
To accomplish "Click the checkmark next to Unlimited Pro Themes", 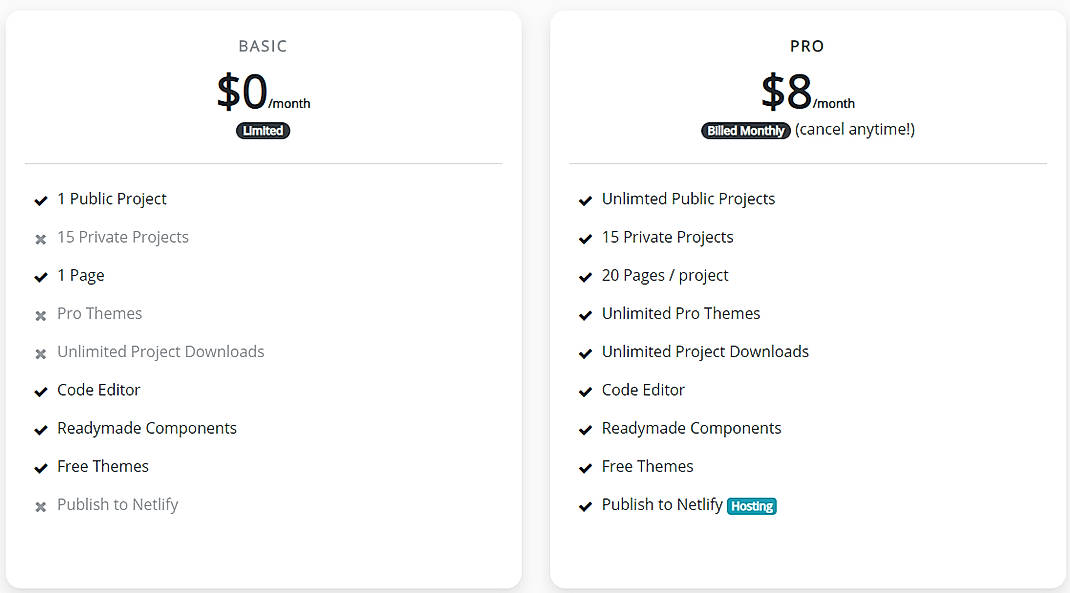I will pyautogui.click(x=585, y=315).
